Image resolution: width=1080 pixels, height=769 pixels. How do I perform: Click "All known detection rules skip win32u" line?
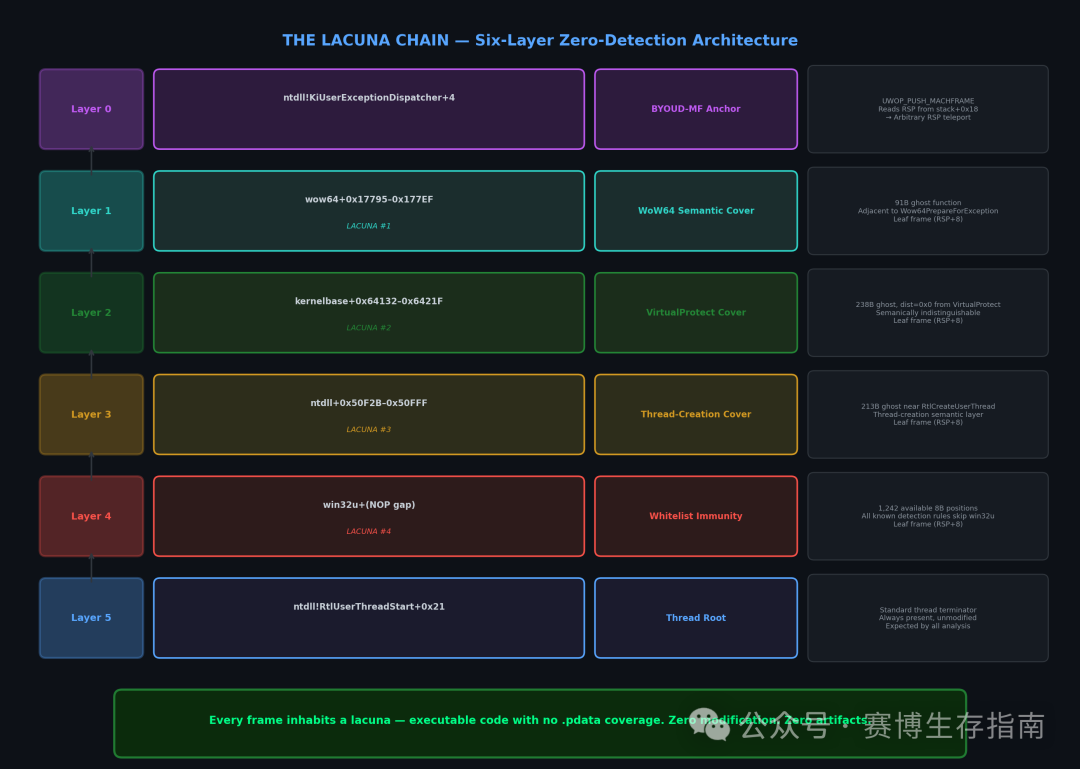click(928, 516)
